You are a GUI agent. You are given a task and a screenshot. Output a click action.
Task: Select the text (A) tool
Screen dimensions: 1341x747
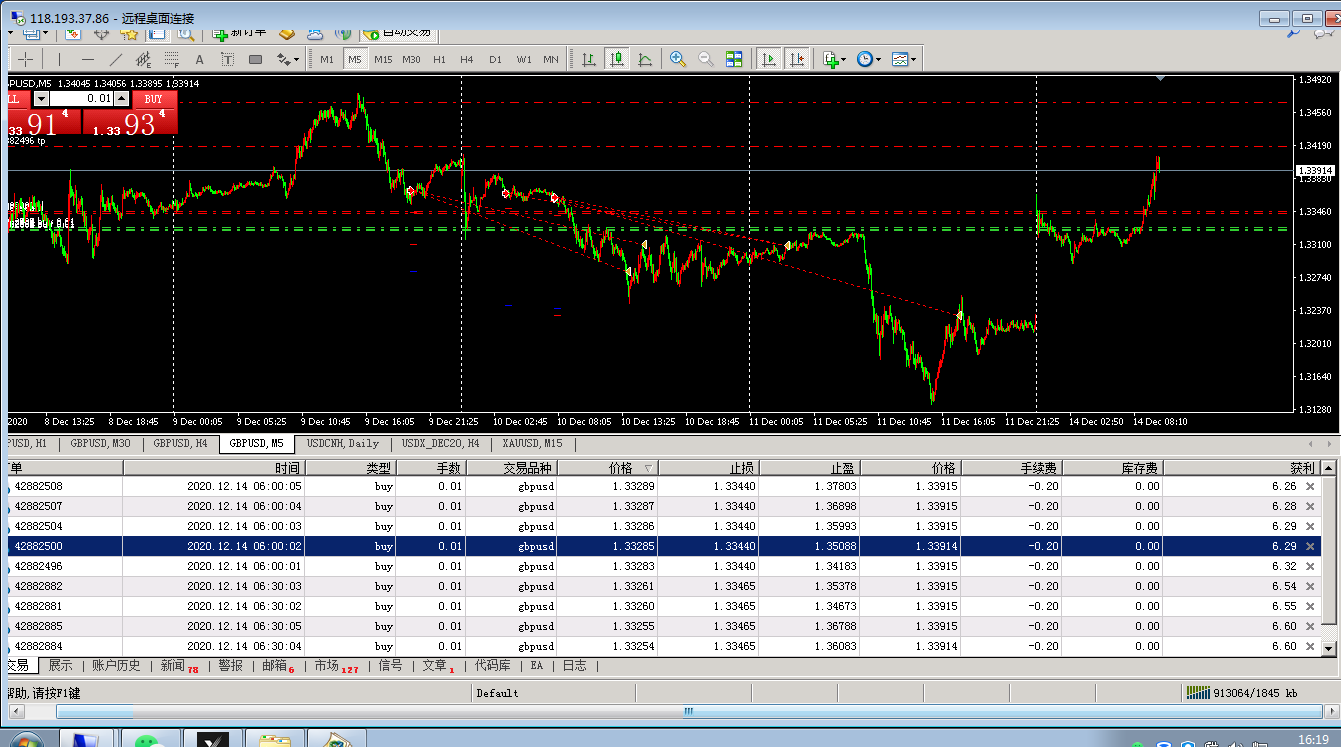[x=199, y=59]
